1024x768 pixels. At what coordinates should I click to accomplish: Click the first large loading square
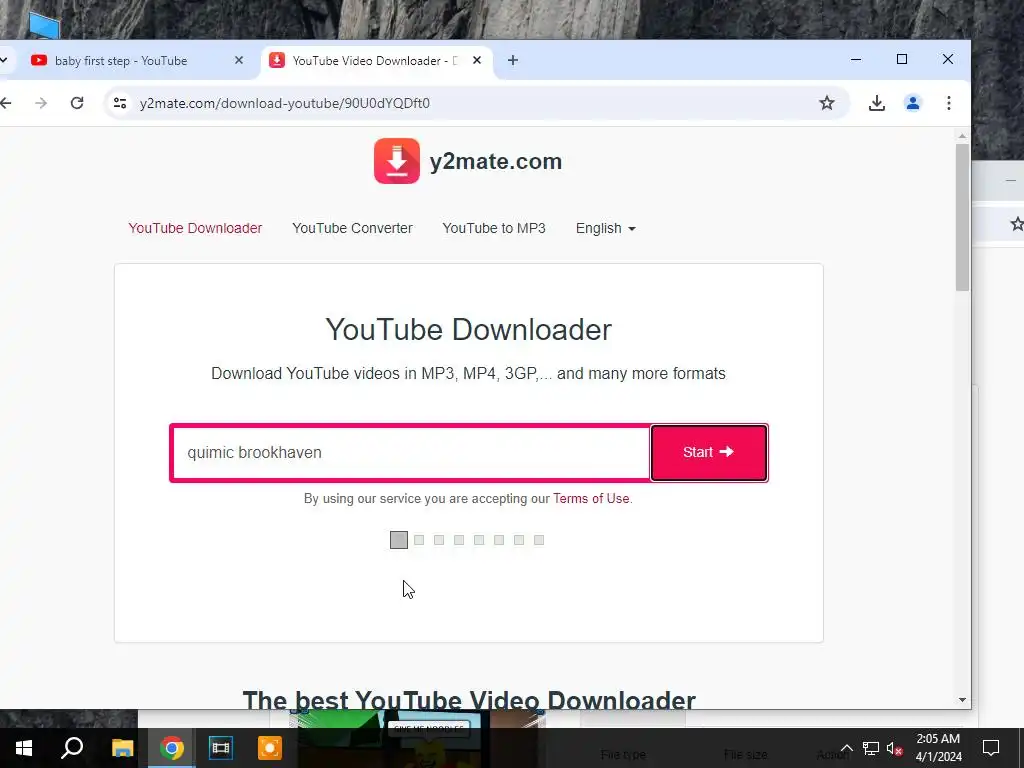[399, 540]
